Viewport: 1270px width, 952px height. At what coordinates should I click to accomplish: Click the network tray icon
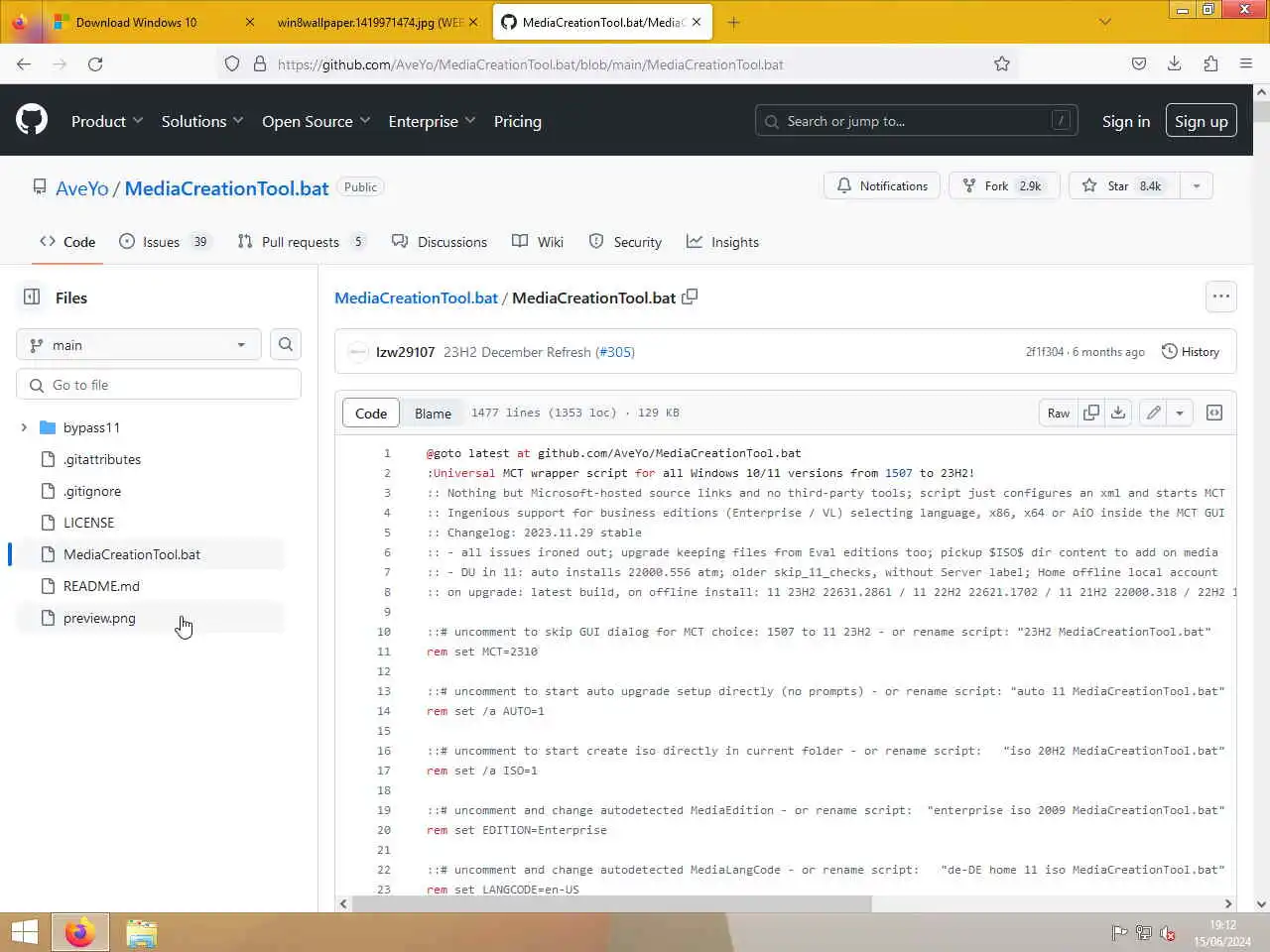tap(1143, 933)
